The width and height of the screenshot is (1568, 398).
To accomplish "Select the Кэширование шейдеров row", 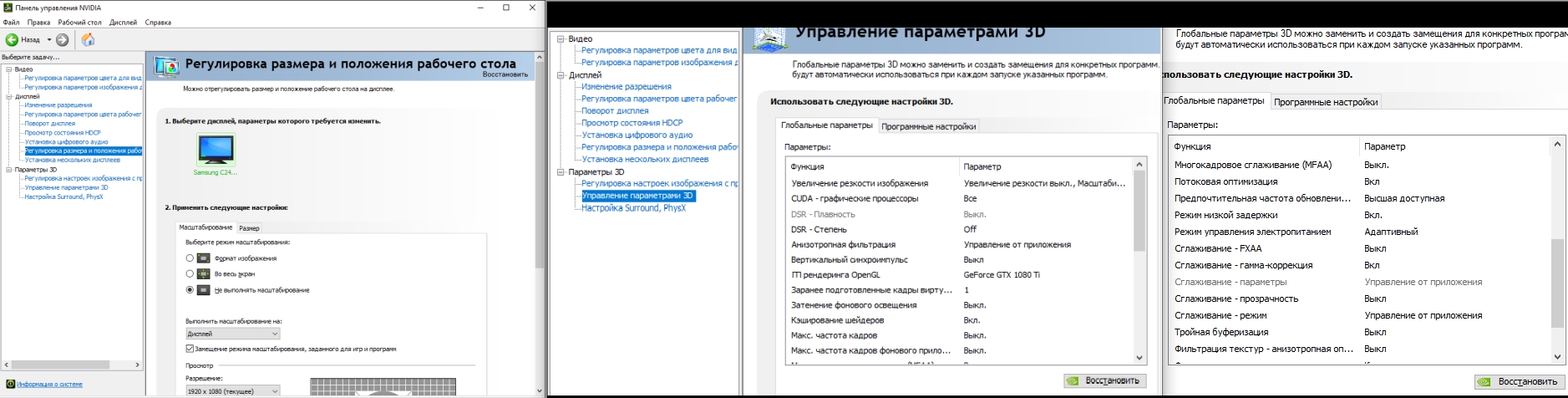I will (959, 320).
